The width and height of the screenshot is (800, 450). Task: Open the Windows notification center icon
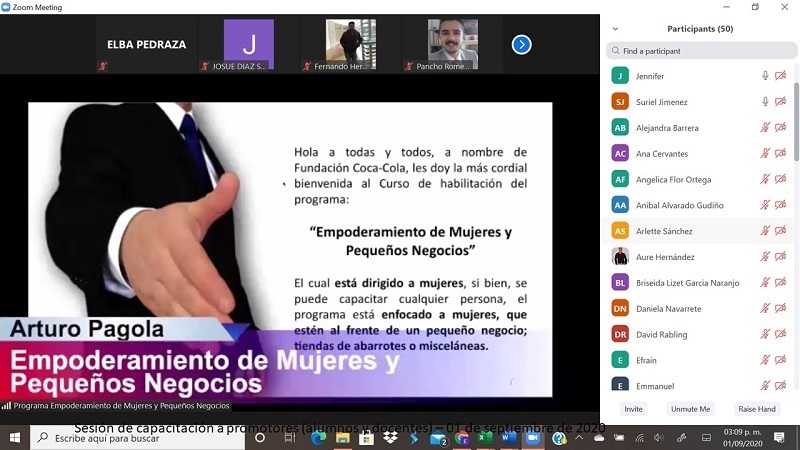coord(780,438)
